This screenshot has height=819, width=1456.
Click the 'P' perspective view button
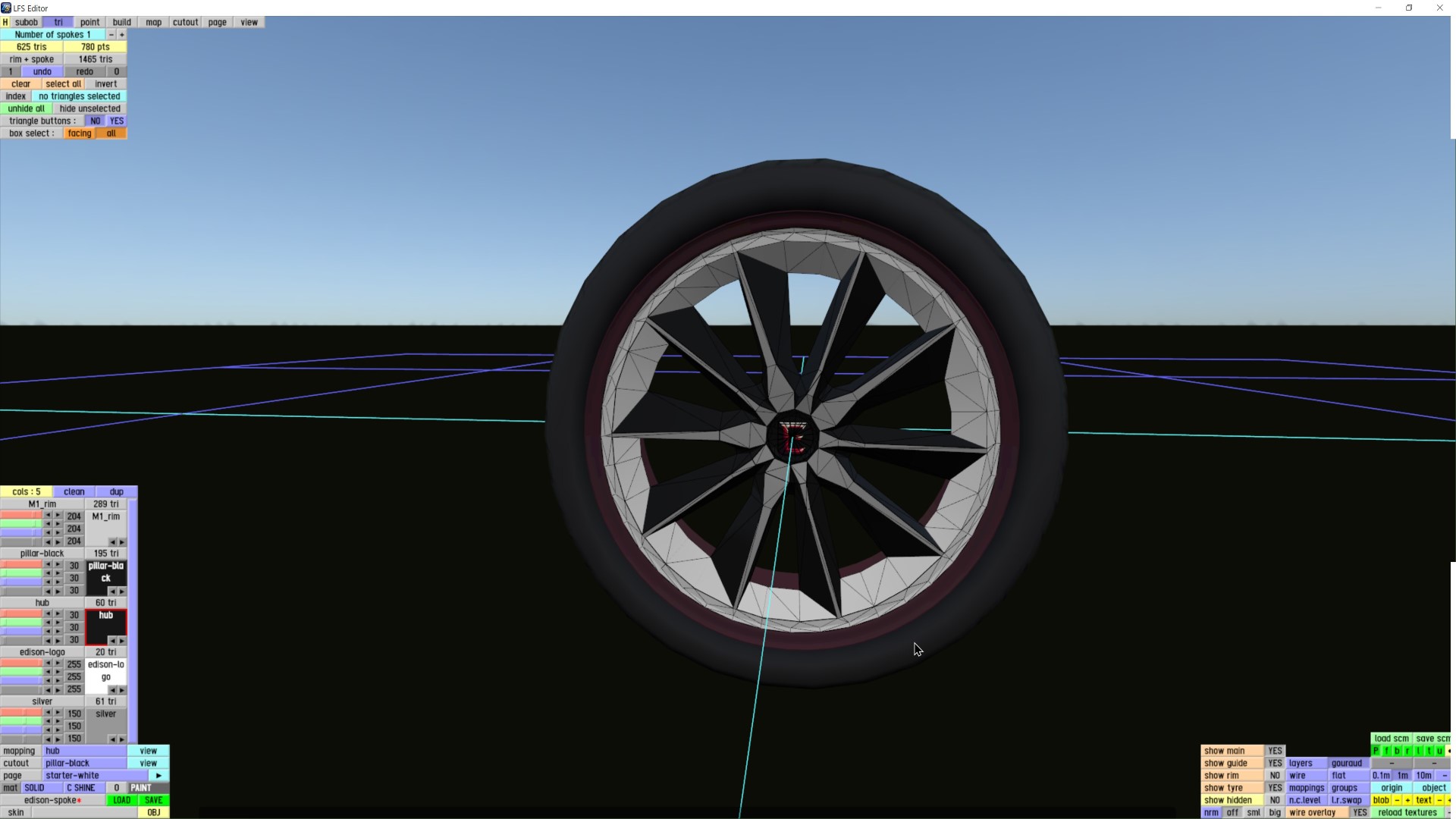pyautogui.click(x=1376, y=751)
